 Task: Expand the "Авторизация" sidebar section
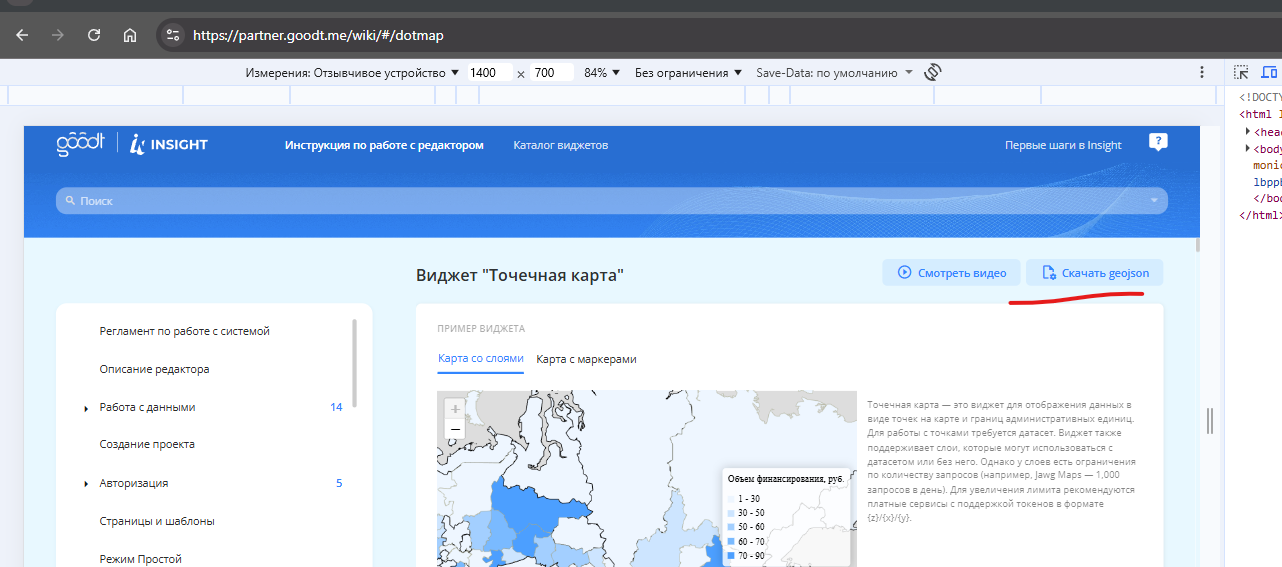point(86,484)
